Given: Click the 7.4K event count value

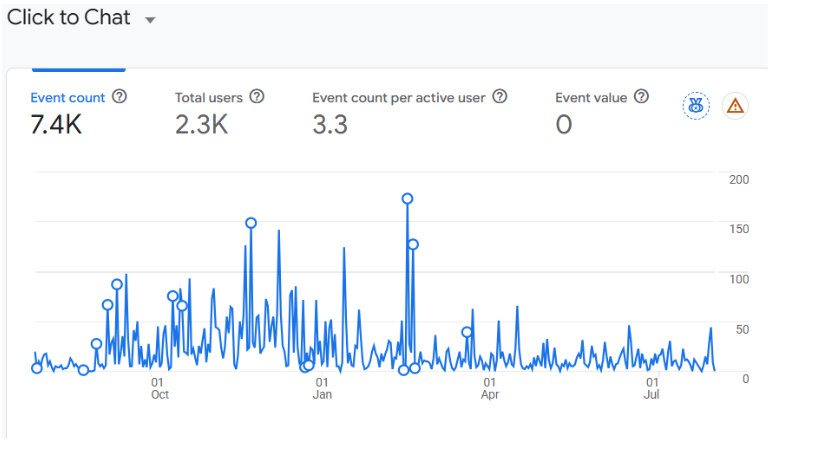Looking at the screenshot, I should tap(56, 125).
